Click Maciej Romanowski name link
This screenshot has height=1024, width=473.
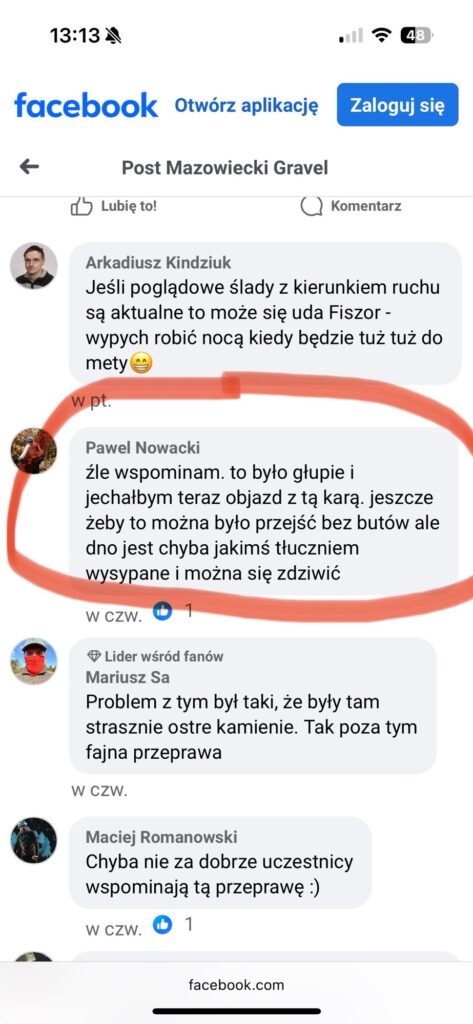click(161, 837)
